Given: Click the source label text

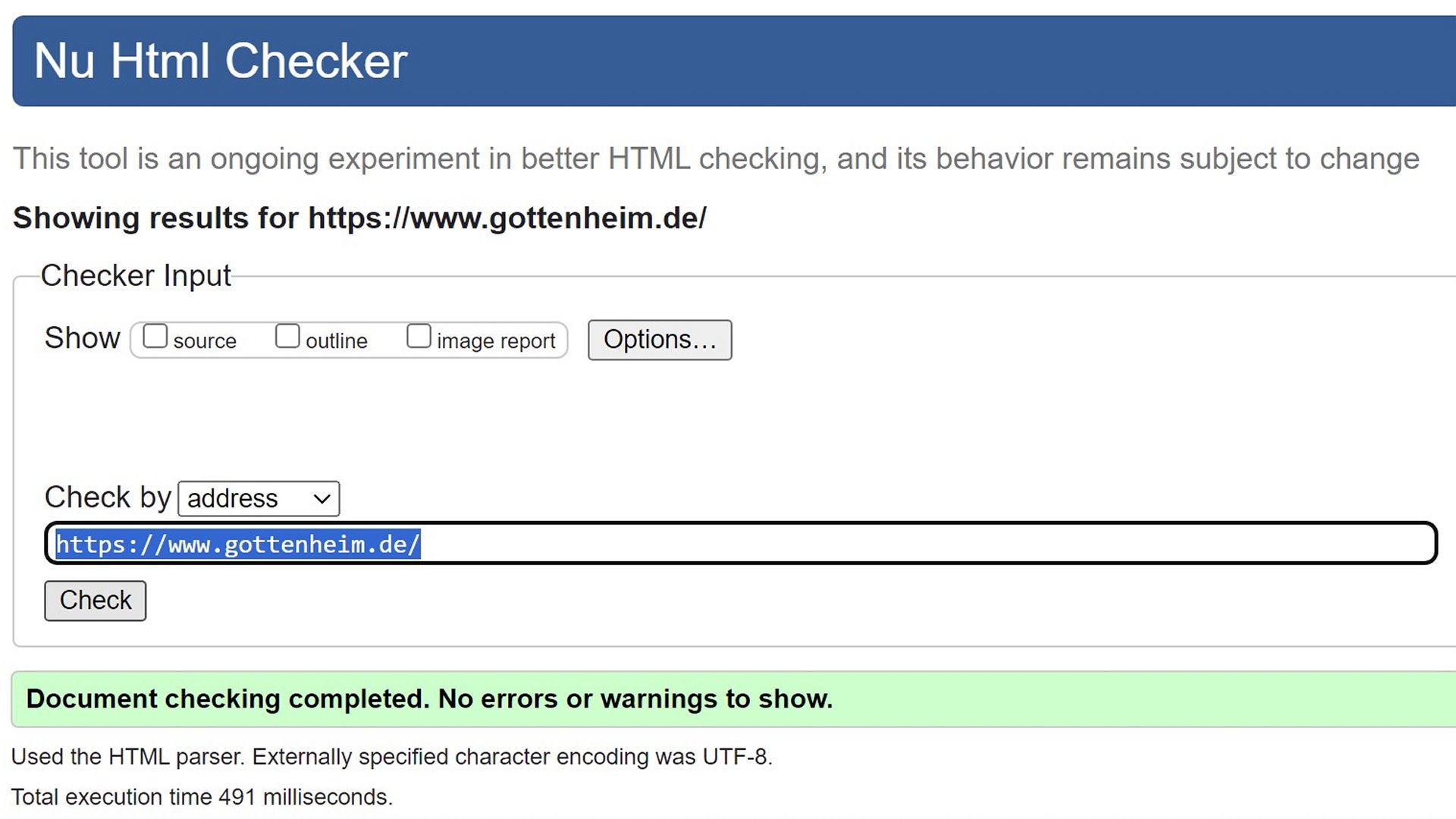Looking at the screenshot, I should point(205,341).
